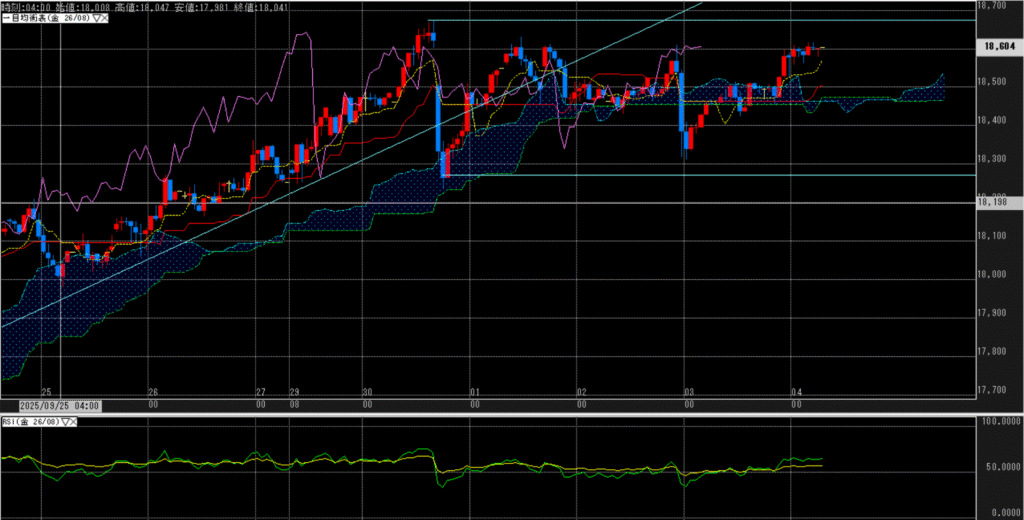Click the 18,198 horizontal line price tag
1024x520 pixels.
click(998, 203)
